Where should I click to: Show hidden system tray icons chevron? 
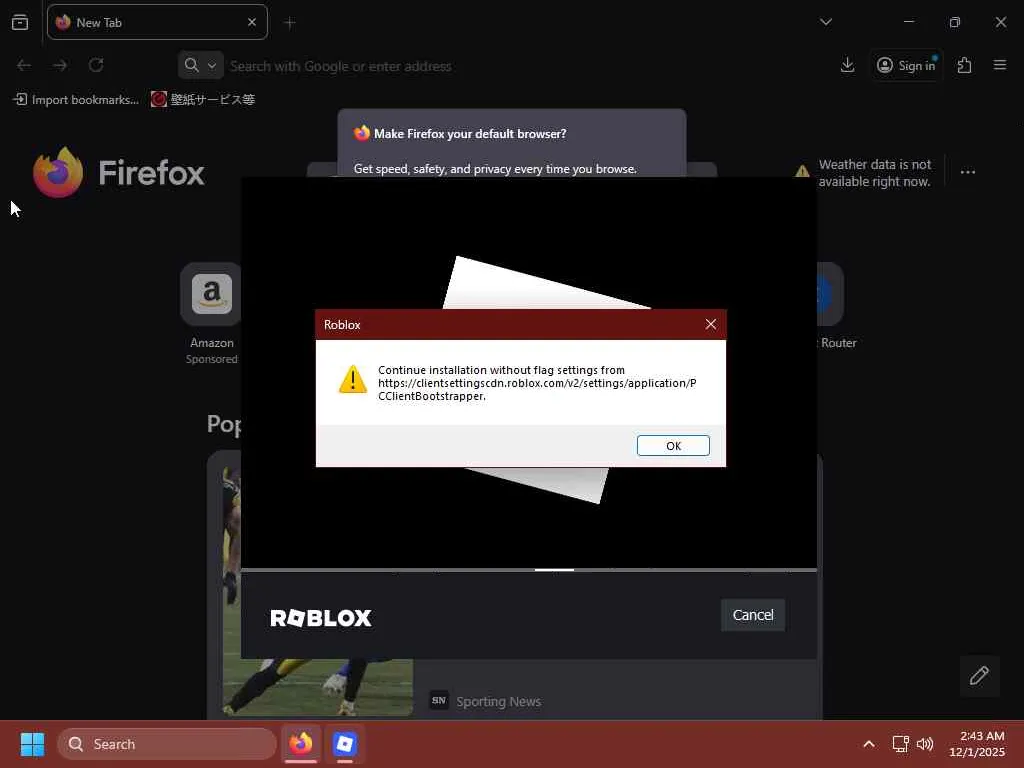869,744
